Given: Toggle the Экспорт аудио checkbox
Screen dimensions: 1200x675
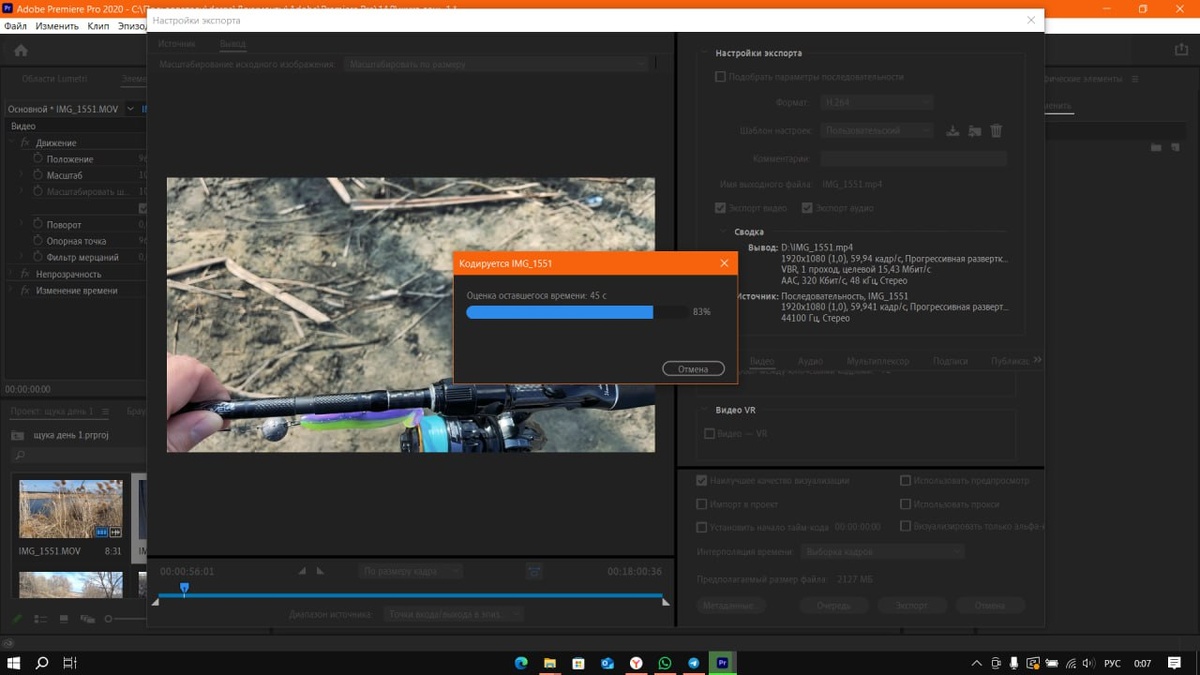Looking at the screenshot, I should [x=807, y=208].
